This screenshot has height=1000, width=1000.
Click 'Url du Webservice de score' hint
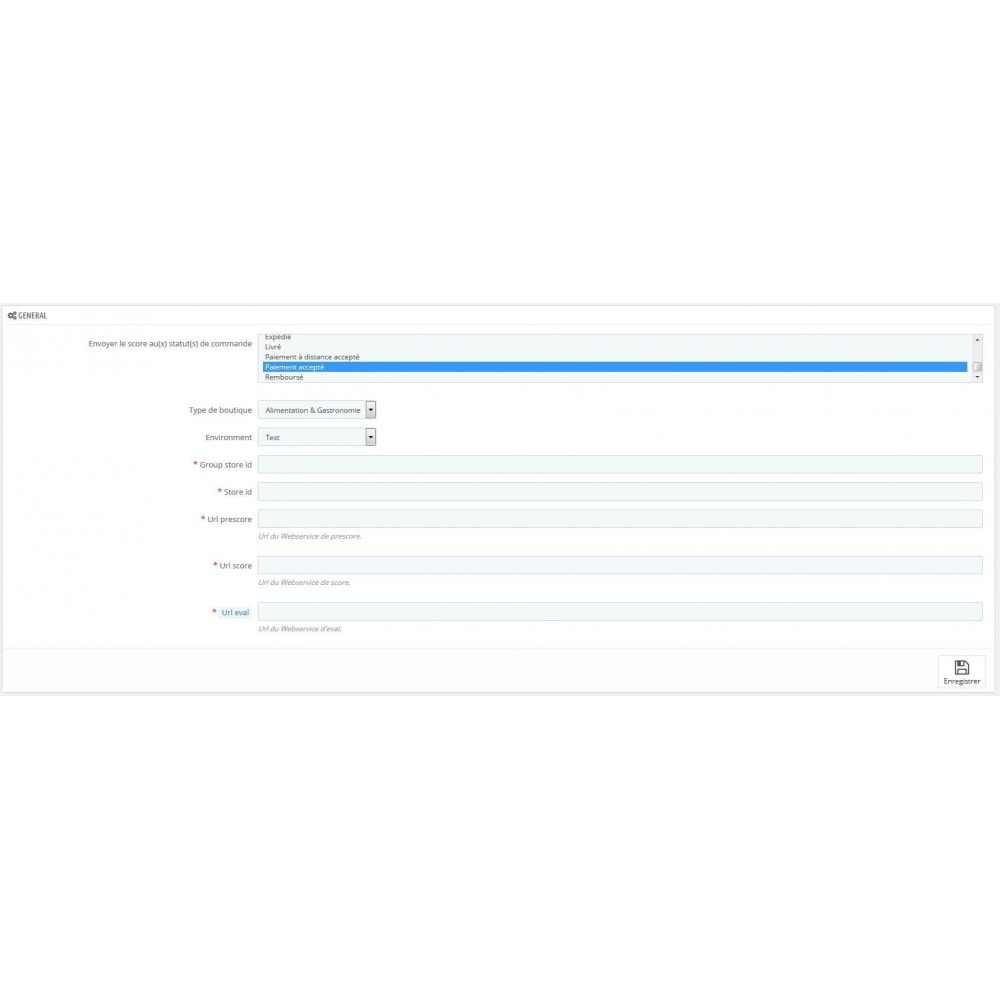[304, 582]
